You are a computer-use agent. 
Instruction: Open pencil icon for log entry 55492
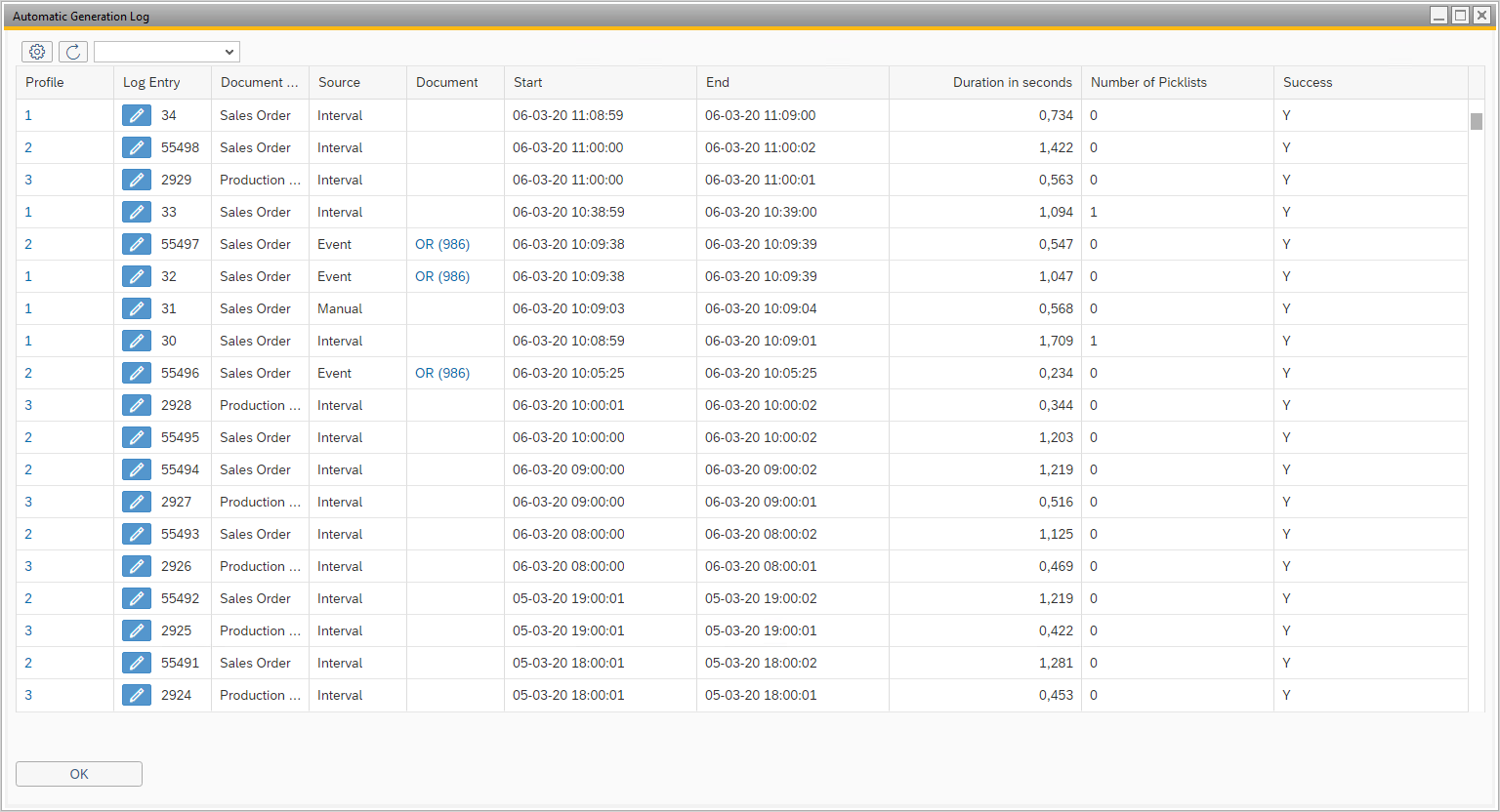tap(137, 598)
